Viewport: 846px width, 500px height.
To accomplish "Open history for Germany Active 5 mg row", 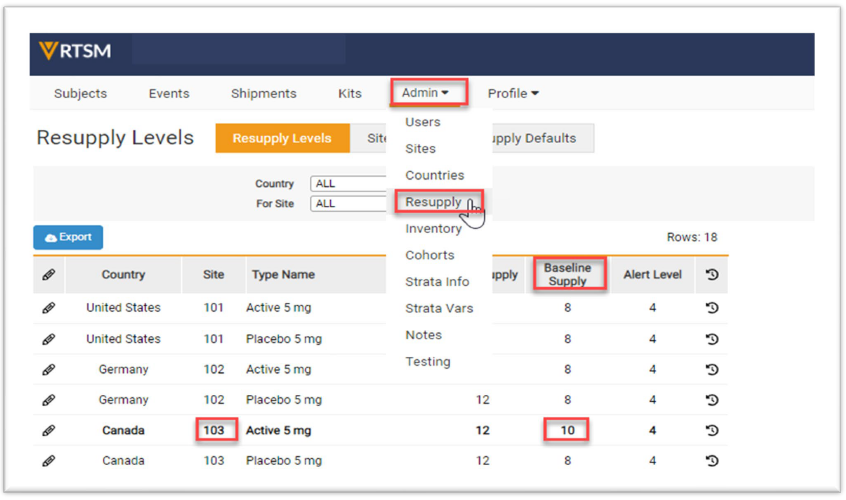I will tap(712, 369).
